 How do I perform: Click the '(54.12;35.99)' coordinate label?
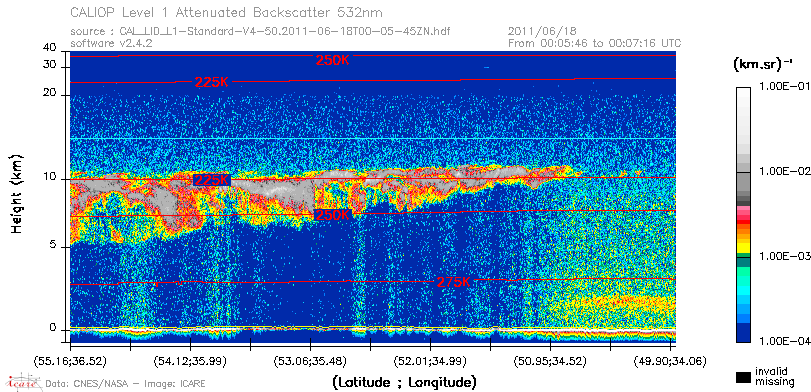tap(191, 361)
